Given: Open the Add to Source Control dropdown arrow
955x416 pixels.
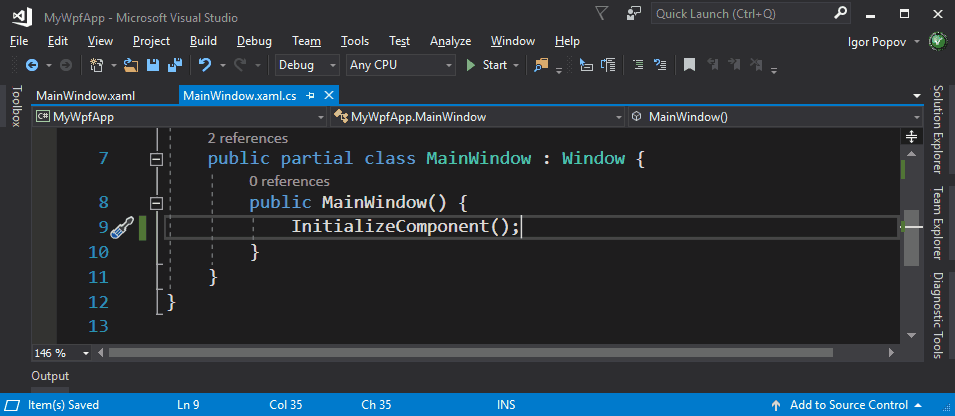Looking at the screenshot, I should coord(920,405).
